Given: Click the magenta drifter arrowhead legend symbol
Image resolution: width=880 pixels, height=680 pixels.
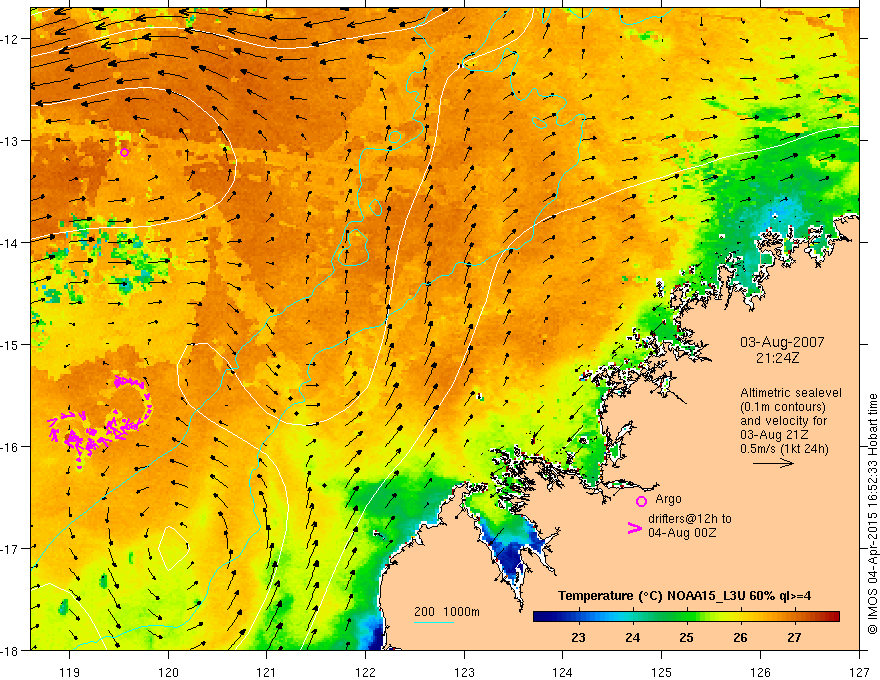Looking at the screenshot, I should coord(634,528).
